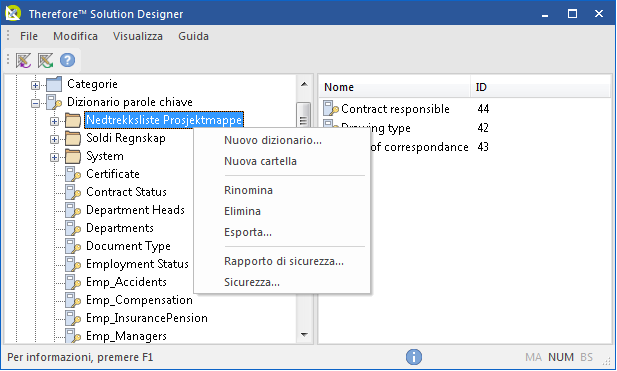The image size is (617, 371).
Task: Open Rapporto di sicurezza... from context menu
Action: tap(283, 261)
